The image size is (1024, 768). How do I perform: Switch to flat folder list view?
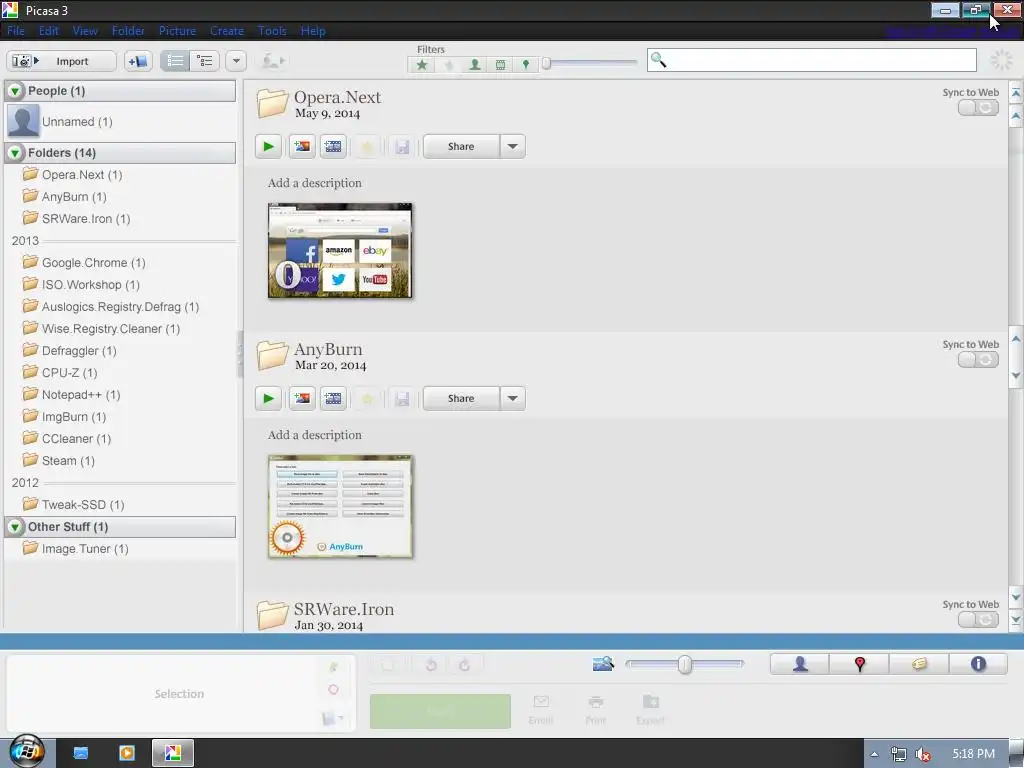tap(175, 61)
